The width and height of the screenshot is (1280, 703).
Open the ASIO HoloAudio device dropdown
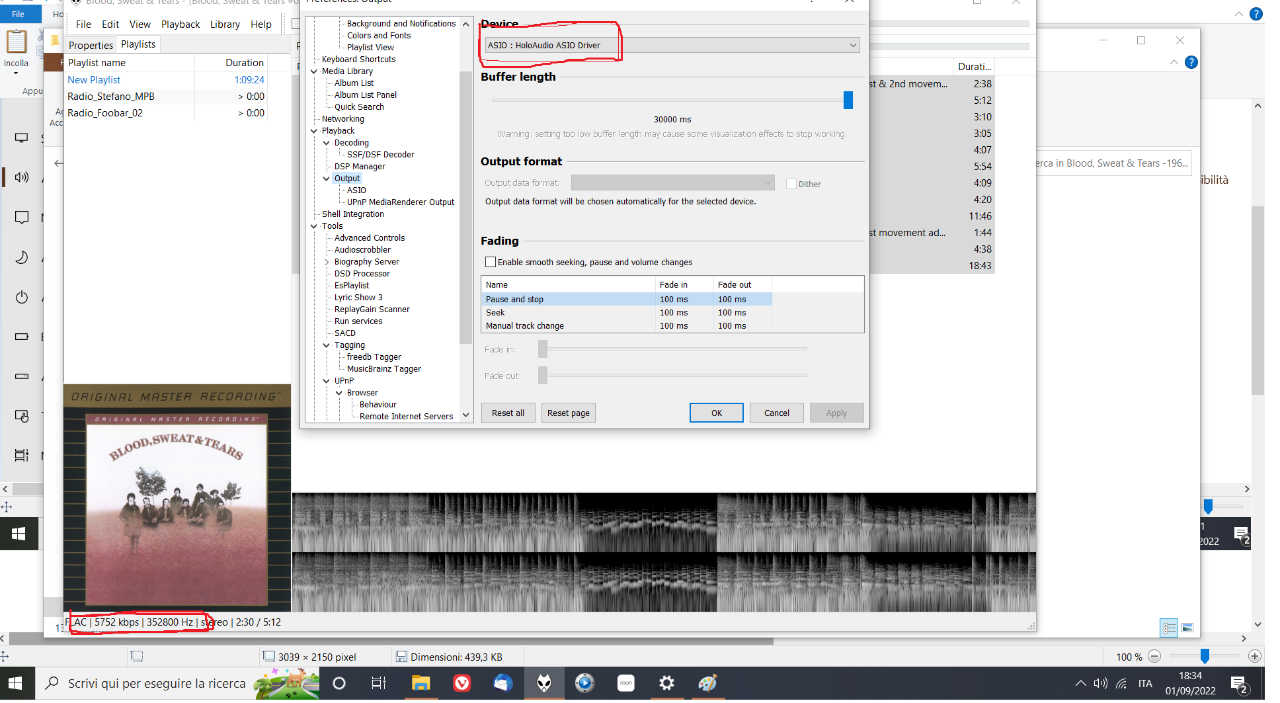click(671, 45)
